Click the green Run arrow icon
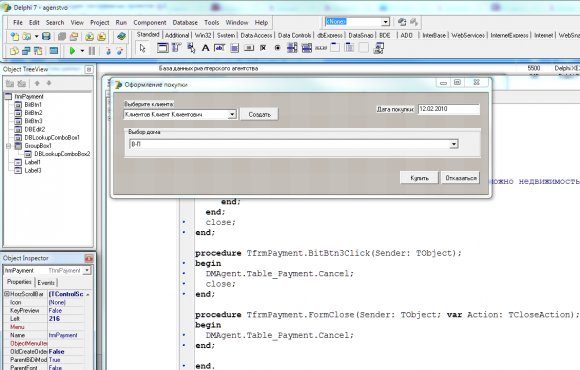The image size is (580, 370). point(72,51)
